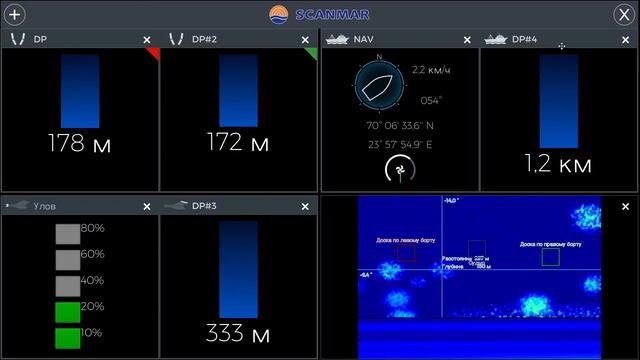This screenshot has height=360, width=640.
Task: Click the ship icon beside DP#4
Action: coord(496,39)
